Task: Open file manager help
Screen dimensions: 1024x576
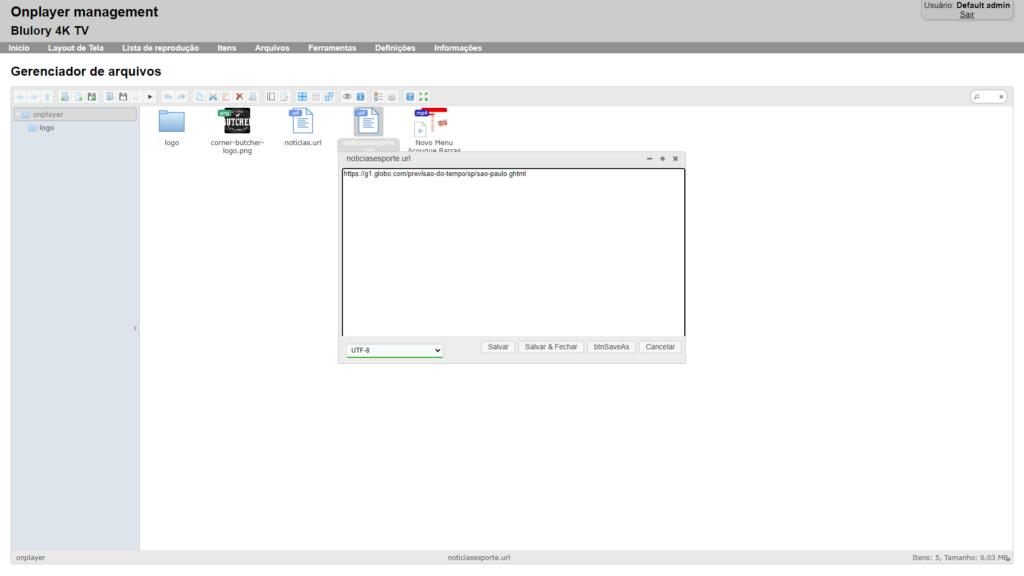Action: (410, 97)
